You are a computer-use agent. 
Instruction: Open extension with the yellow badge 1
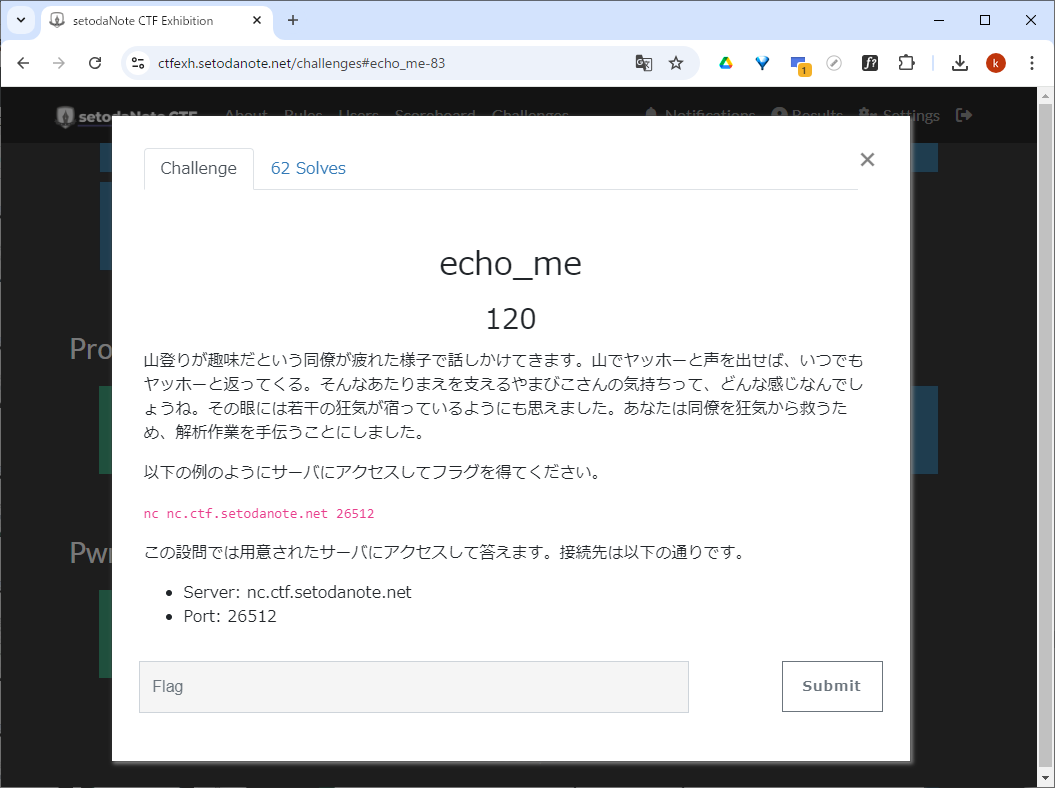(x=799, y=65)
